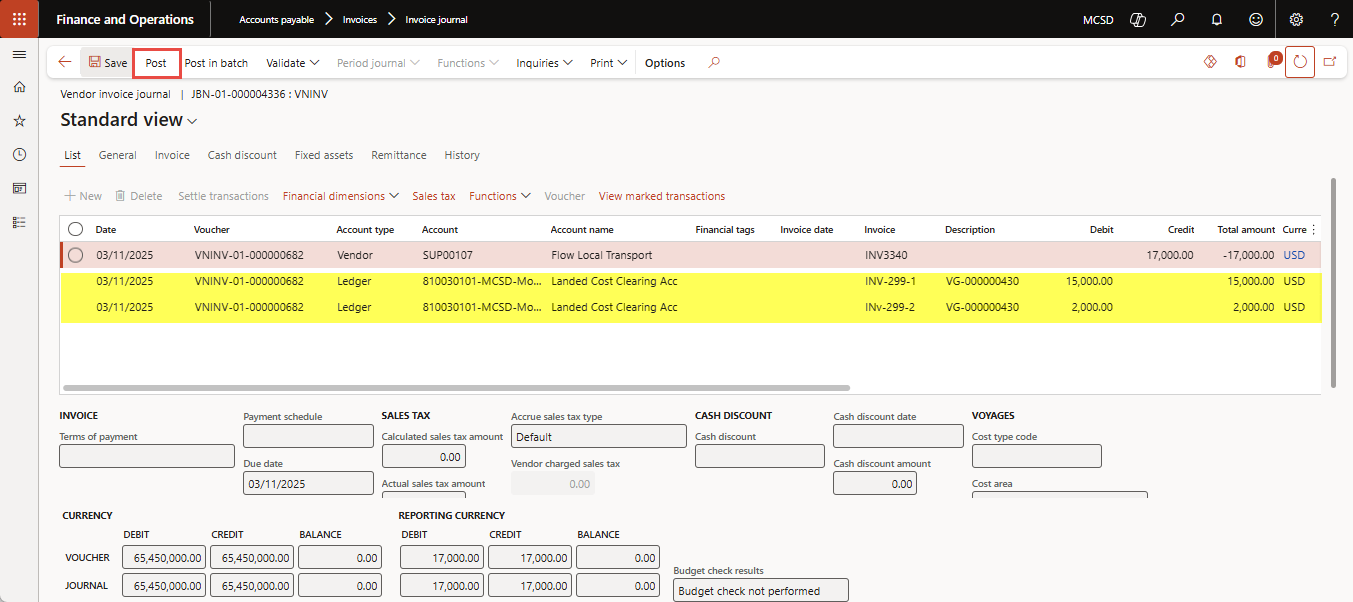Open the Standard view selector
Screen dimensions: 1353x602
click(129, 120)
